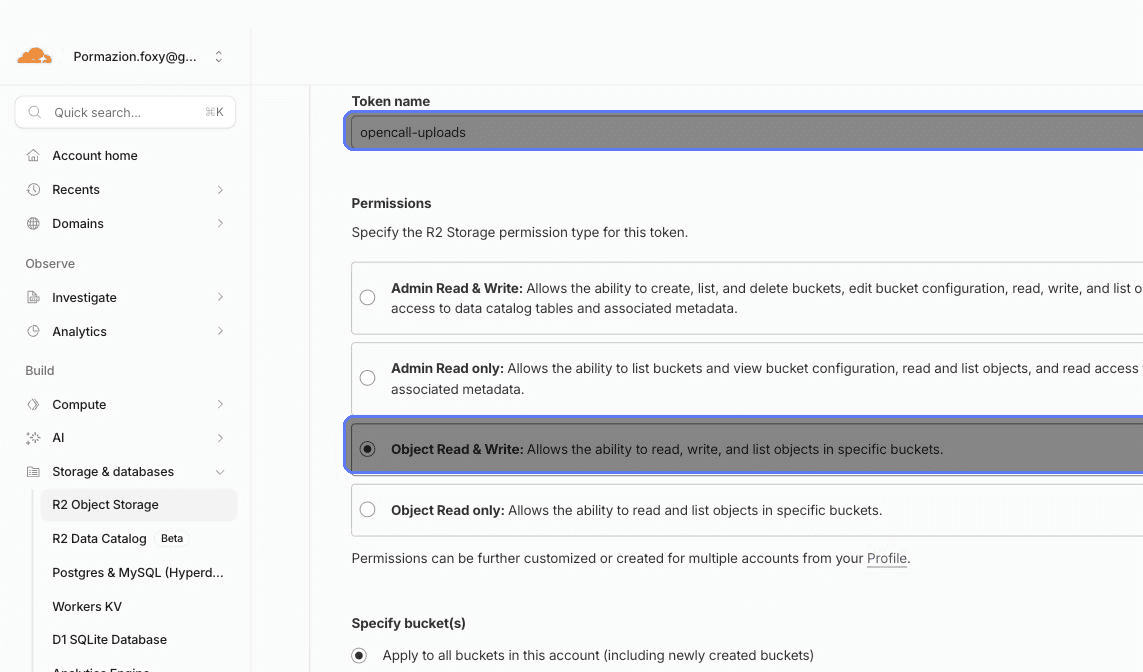Viewport: 1143px width, 672px height.
Task: Open the Pormazion.foxy account name
Action: point(135,57)
